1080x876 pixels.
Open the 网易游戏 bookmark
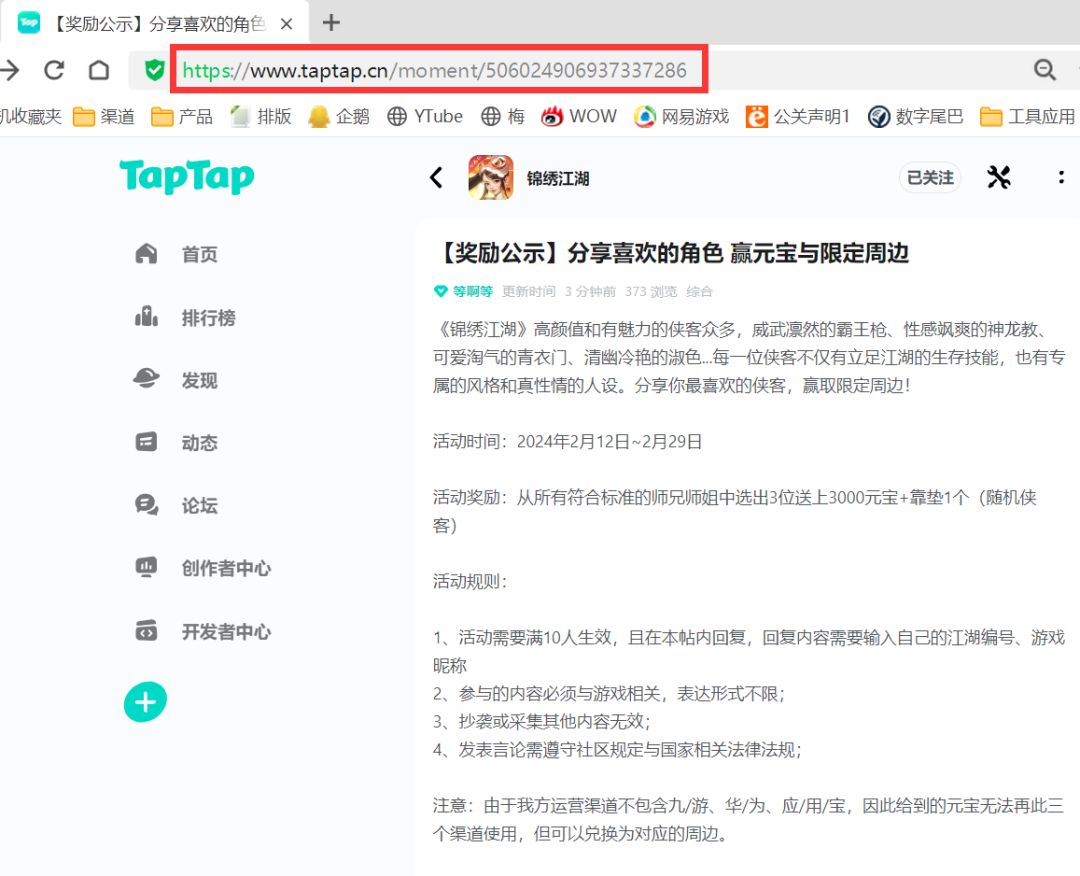(681, 116)
